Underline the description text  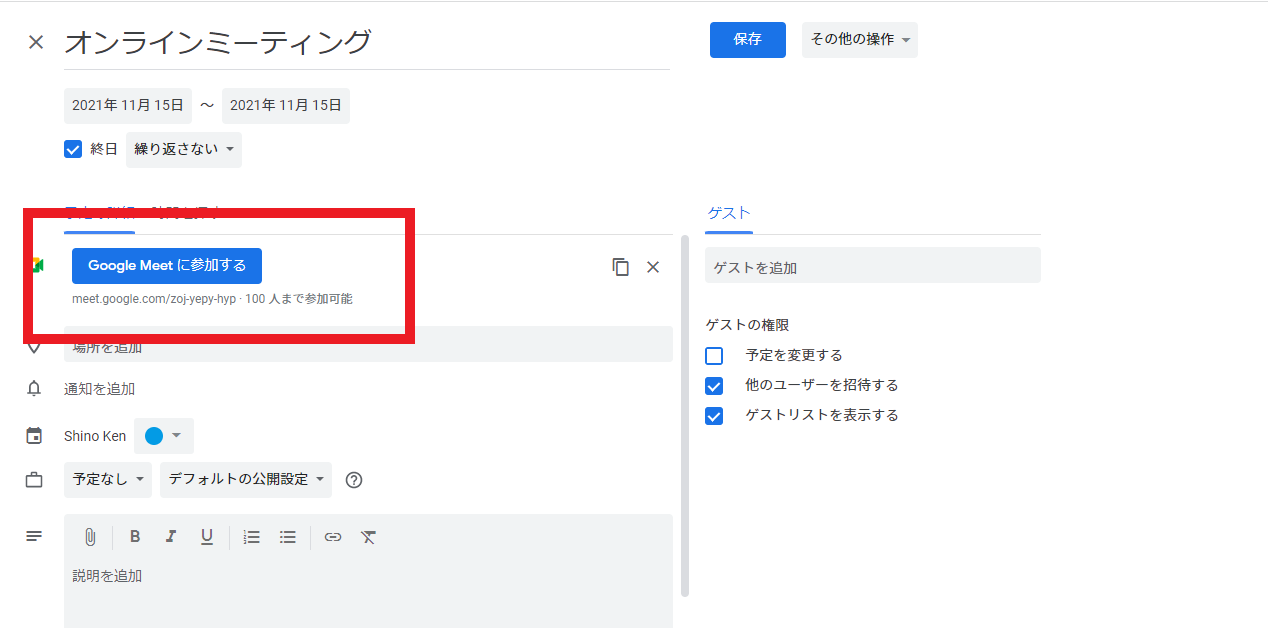(207, 537)
